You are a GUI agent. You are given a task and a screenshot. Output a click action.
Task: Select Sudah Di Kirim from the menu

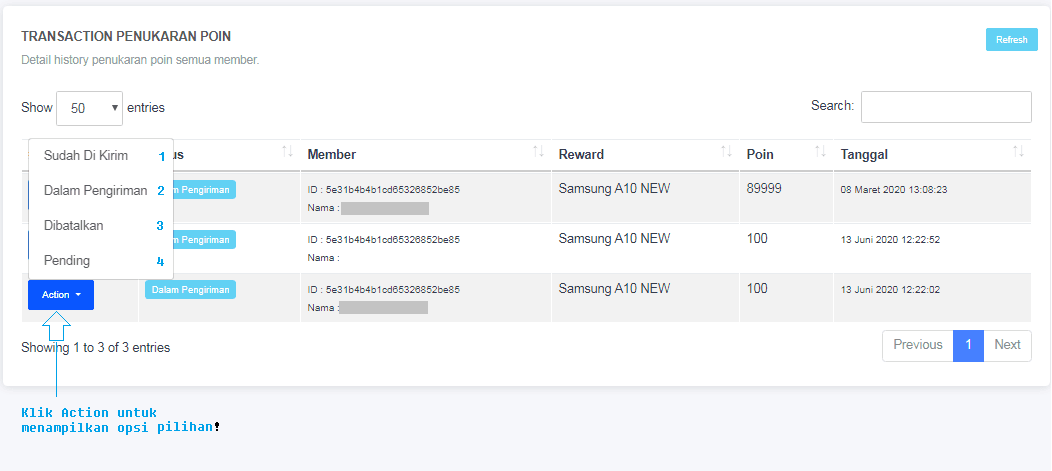[86, 156]
